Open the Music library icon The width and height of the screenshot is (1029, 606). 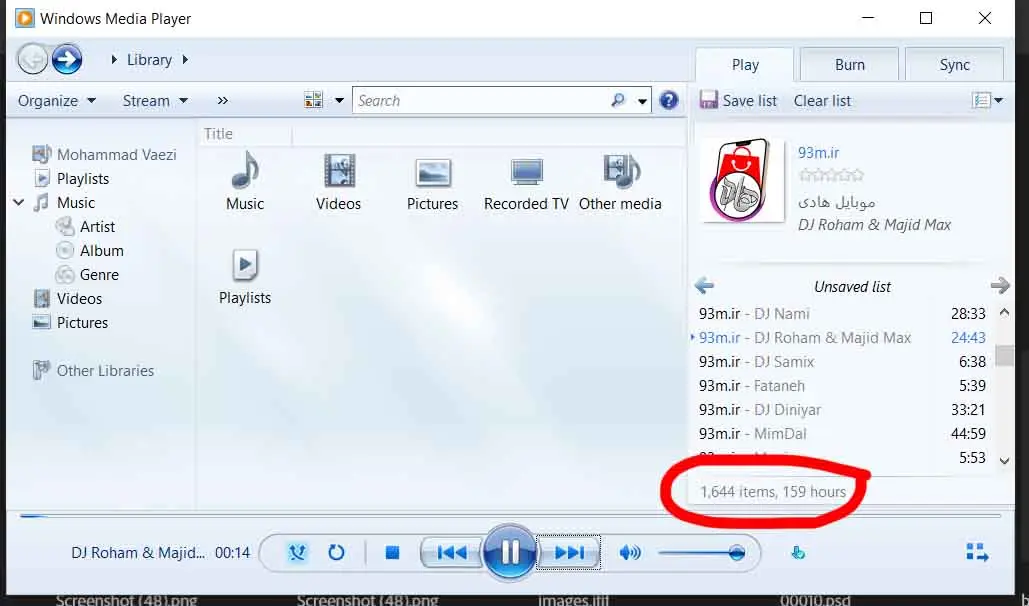[x=245, y=181]
